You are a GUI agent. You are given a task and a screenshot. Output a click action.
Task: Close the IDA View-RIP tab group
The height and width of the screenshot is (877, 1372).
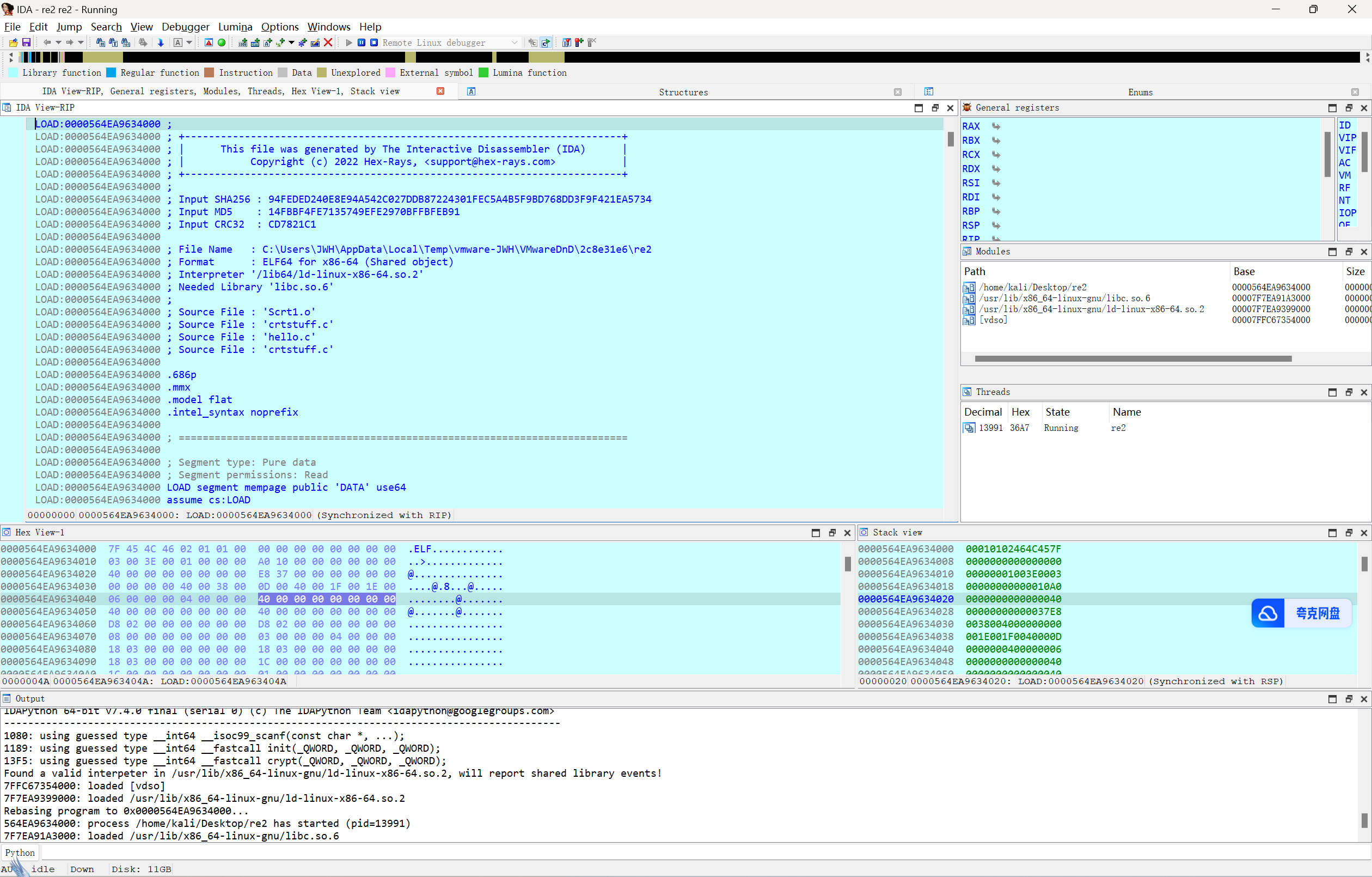(x=440, y=91)
